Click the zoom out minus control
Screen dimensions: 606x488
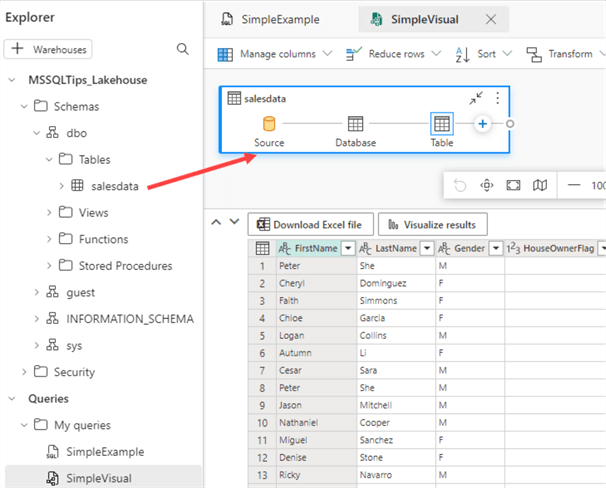[574, 185]
